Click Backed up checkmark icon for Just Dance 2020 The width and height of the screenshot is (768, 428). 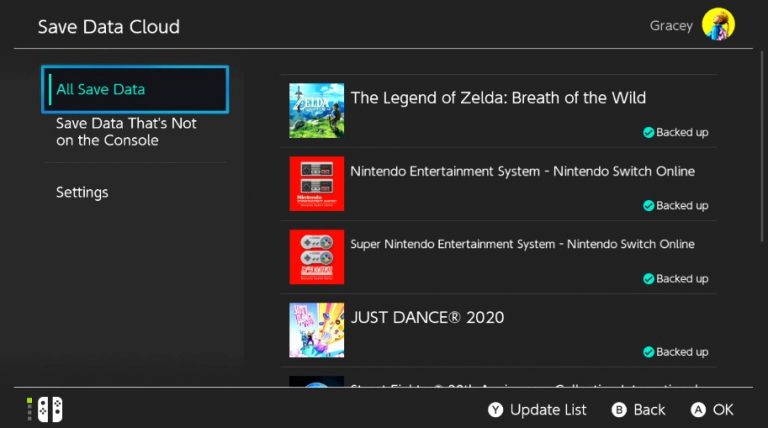click(x=648, y=352)
